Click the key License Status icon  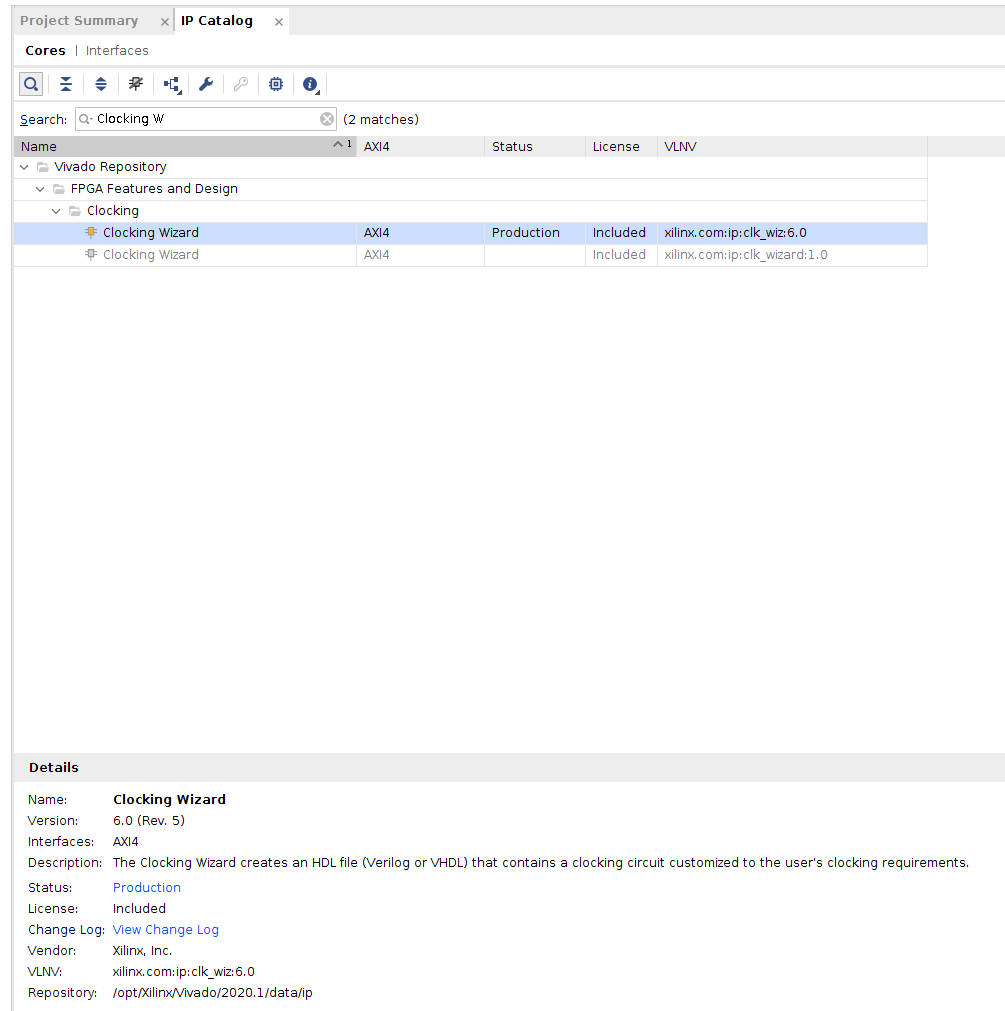point(241,84)
